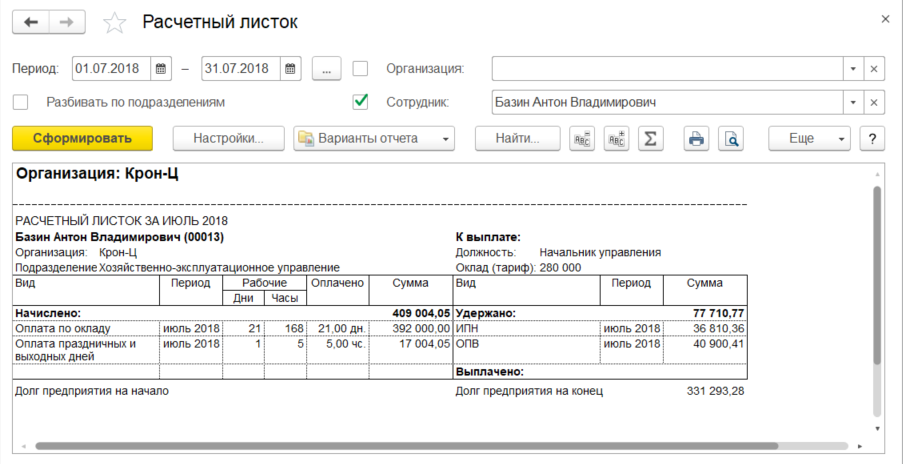Click the horizontal scrollbar of the report

pos(400,446)
